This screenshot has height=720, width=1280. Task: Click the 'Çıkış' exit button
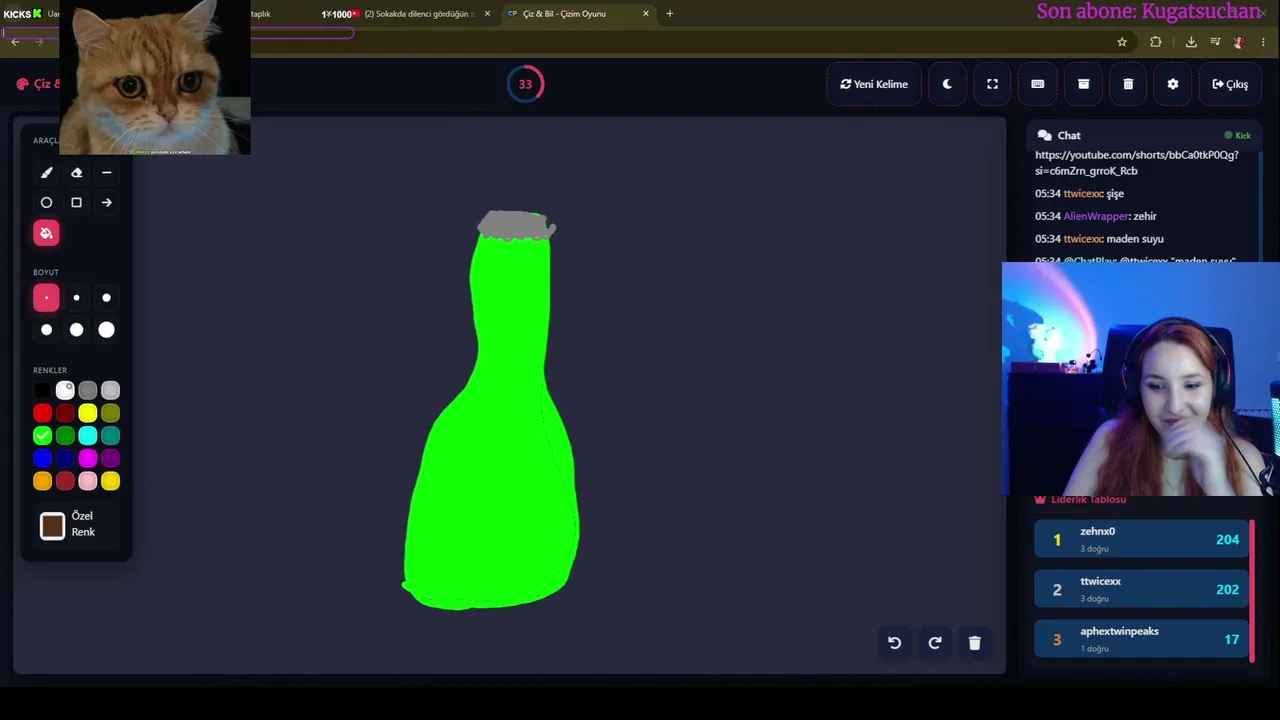pos(1230,84)
